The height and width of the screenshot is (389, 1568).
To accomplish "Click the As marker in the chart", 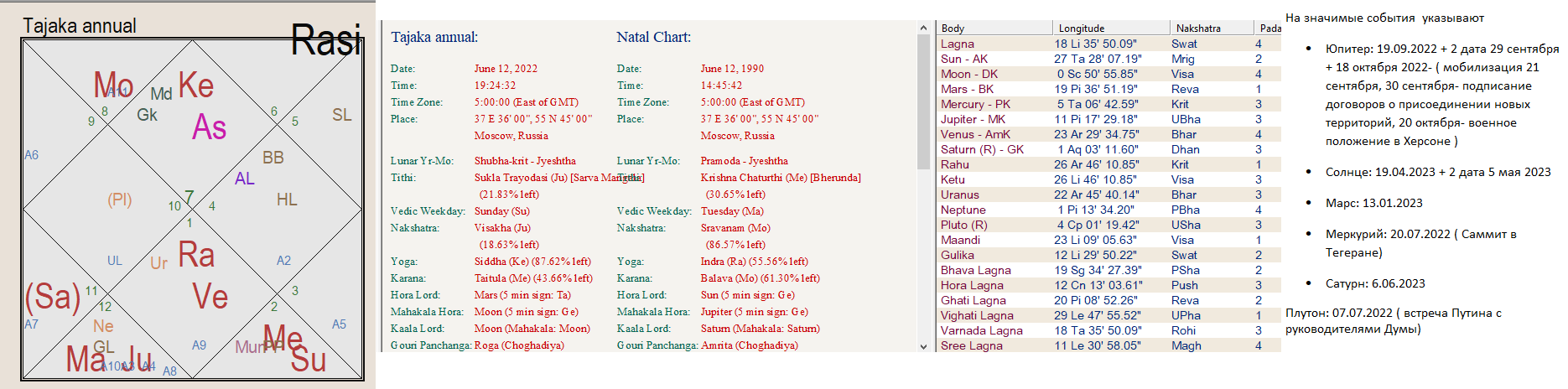I will 209,127.
